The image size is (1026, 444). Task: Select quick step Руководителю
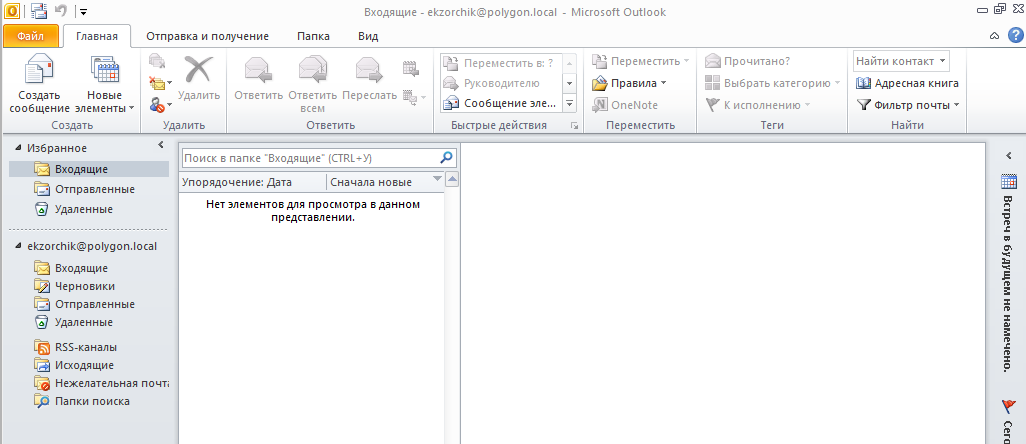tap(501, 83)
